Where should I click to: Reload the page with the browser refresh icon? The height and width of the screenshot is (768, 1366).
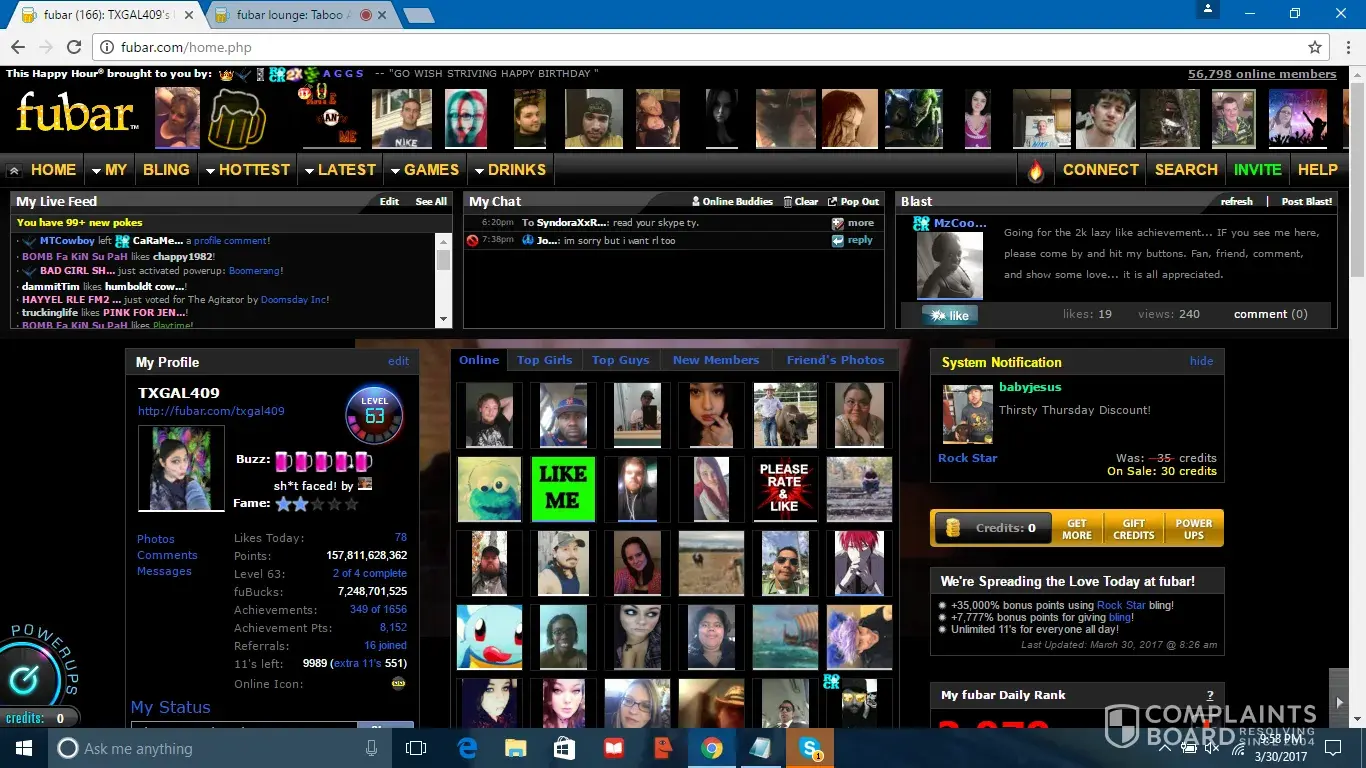pyautogui.click(x=74, y=47)
